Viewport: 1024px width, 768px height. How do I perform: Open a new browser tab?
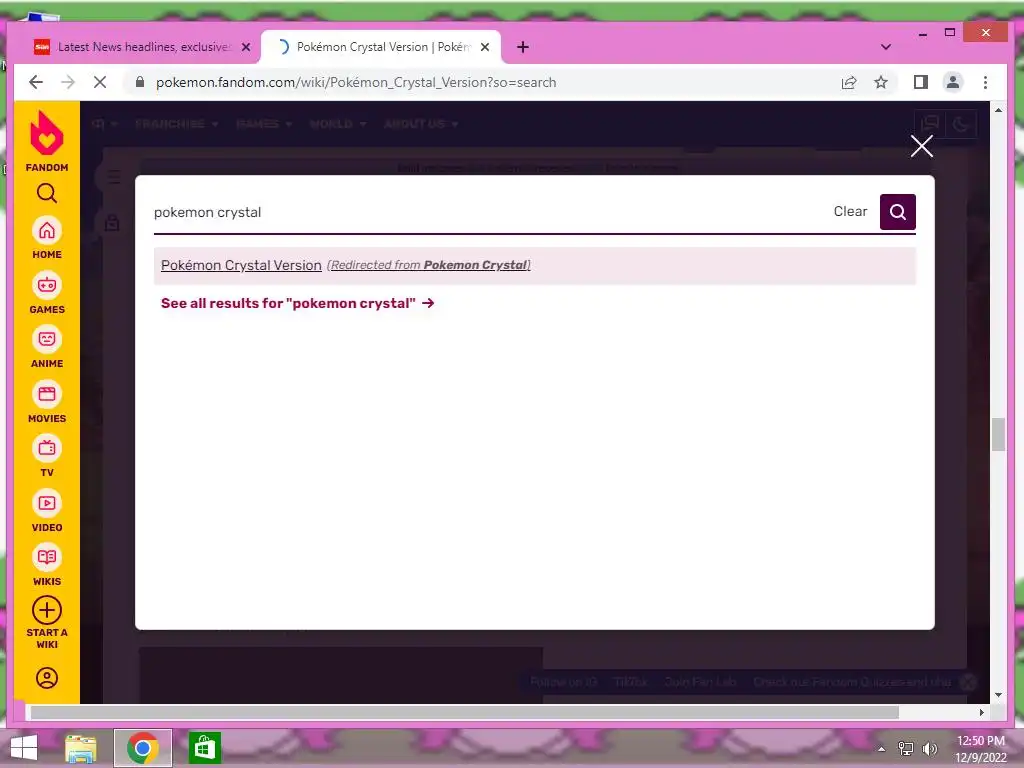tap(522, 47)
